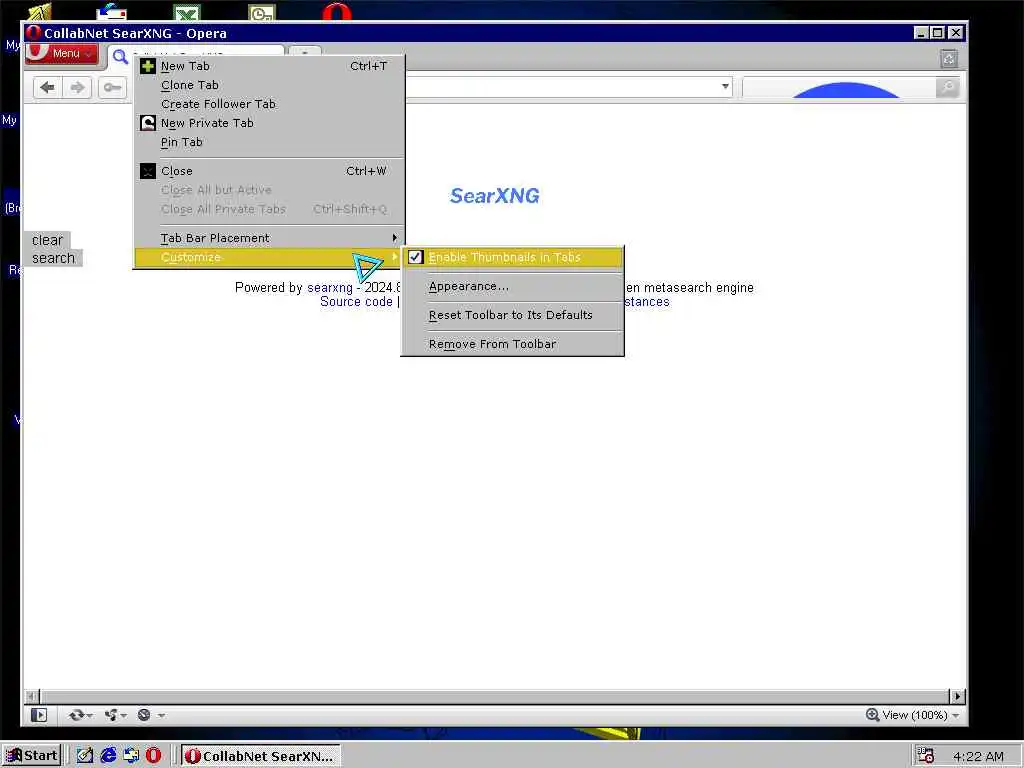Image resolution: width=1024 pixels, height=768 pixels.
Task: Toggle the side panel button in status bar
Action: coord(39,715)
